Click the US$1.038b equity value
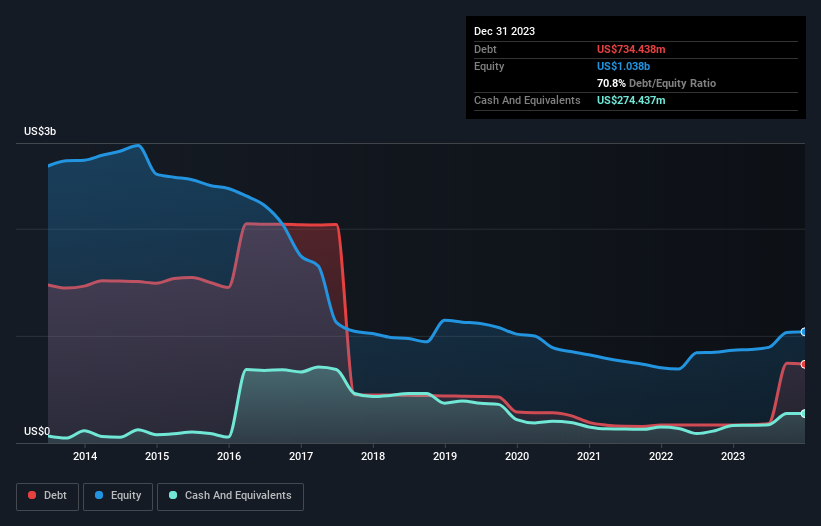Screen dimensions: 821x526 [623, 66]
